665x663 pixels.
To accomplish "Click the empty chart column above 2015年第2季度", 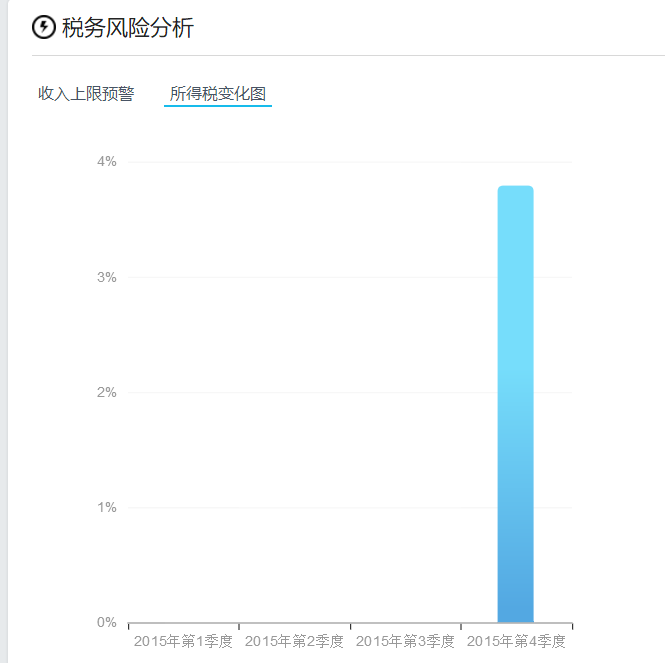I will pyautogui.click(x=295, y=400).
